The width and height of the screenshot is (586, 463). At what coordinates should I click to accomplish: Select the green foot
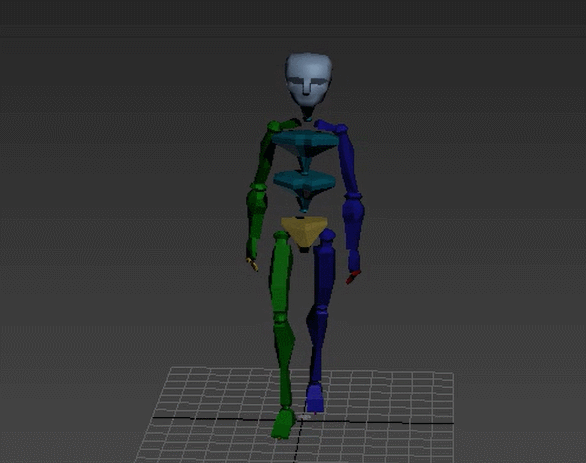[x=283, y=423]
